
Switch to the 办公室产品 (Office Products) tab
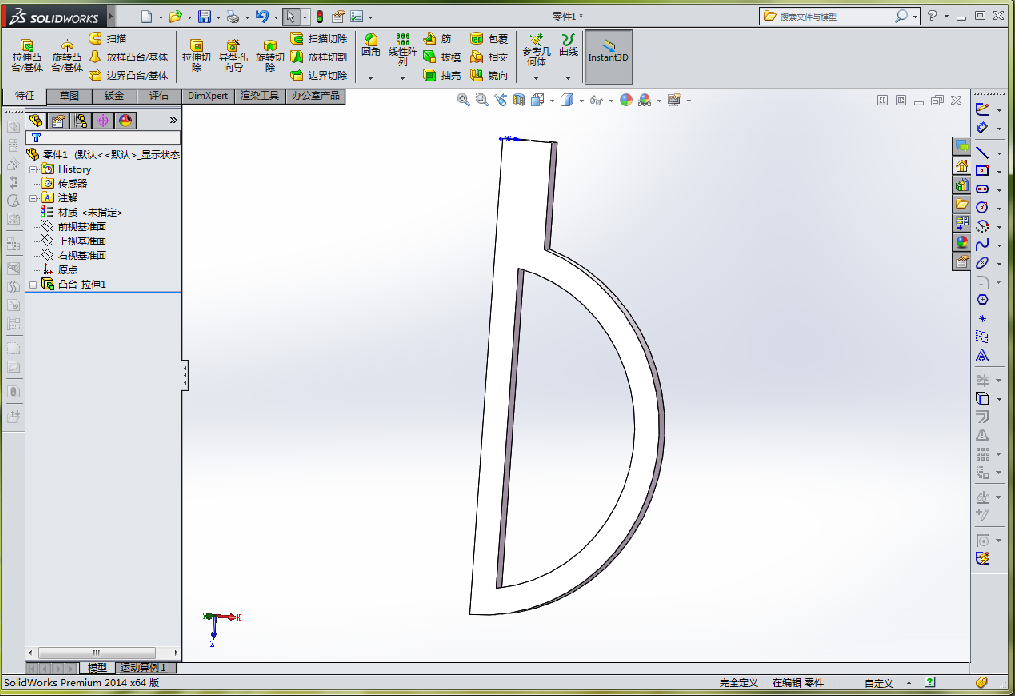click(315, 96)
